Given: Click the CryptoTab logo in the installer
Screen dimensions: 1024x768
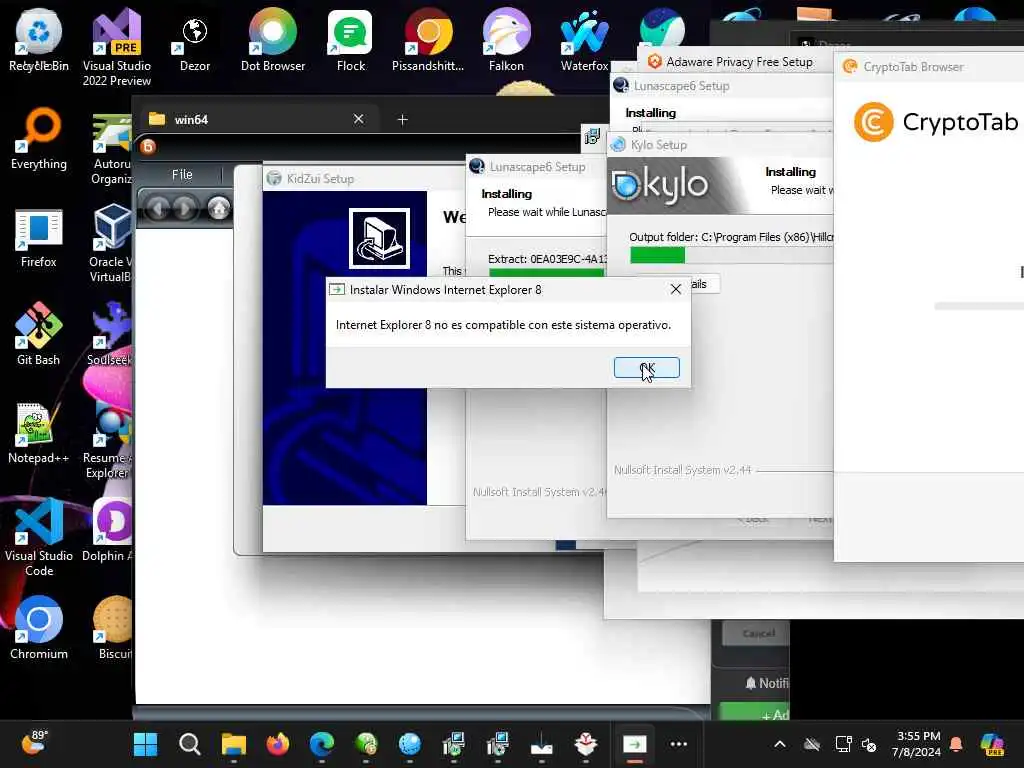Looking at the screenshot, I should (x=936, y=122).
